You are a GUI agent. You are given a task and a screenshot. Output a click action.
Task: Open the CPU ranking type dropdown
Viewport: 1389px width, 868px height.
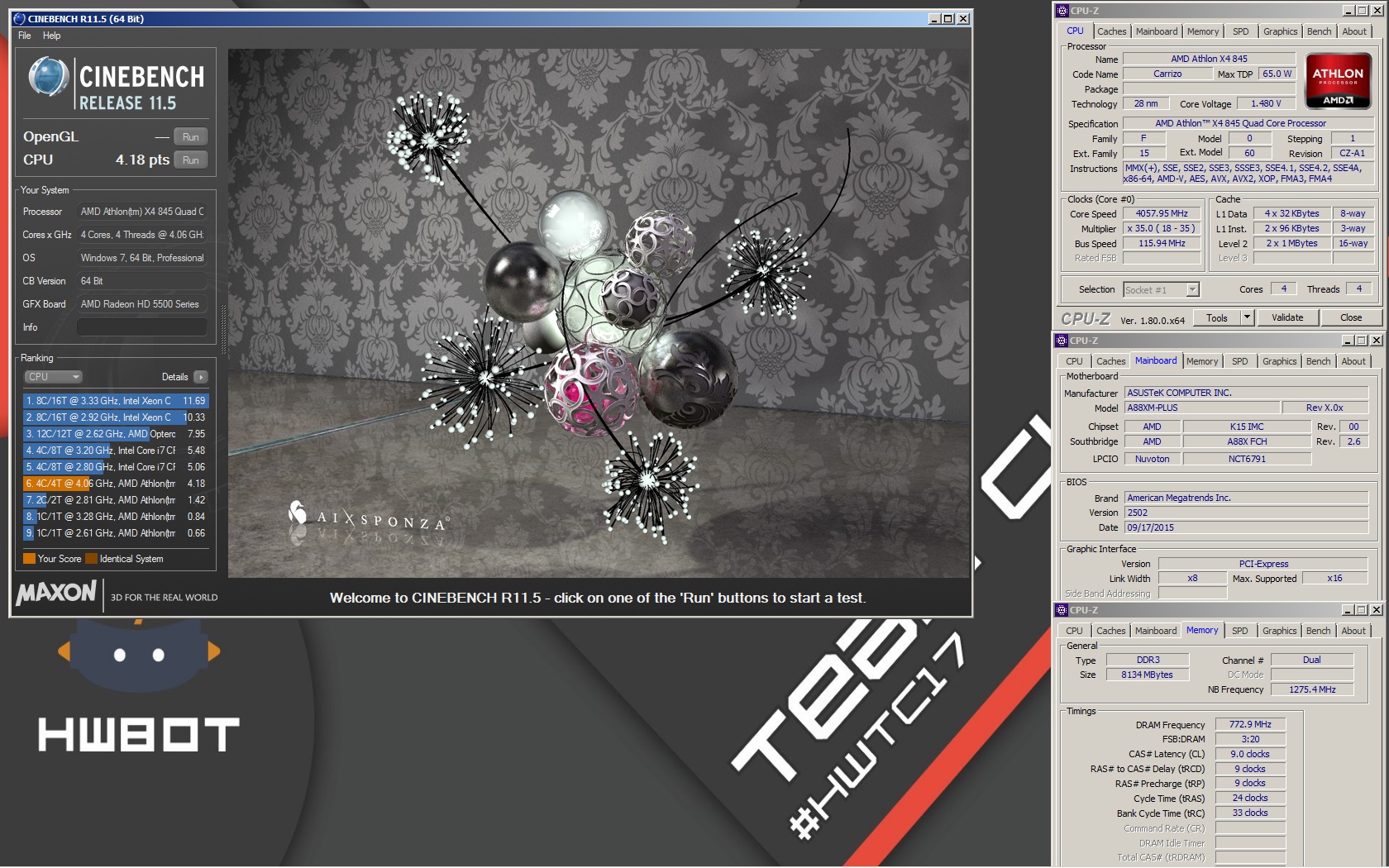click(x=54, y=377)
